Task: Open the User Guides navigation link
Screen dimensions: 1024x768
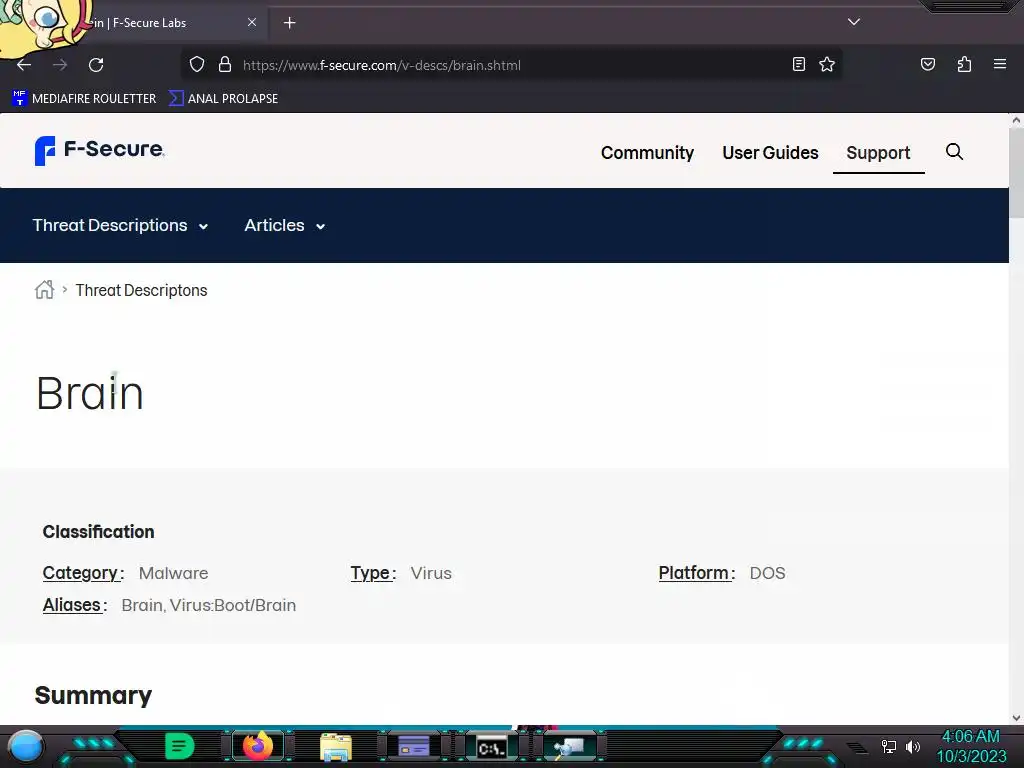Action: tap(770, 153)
